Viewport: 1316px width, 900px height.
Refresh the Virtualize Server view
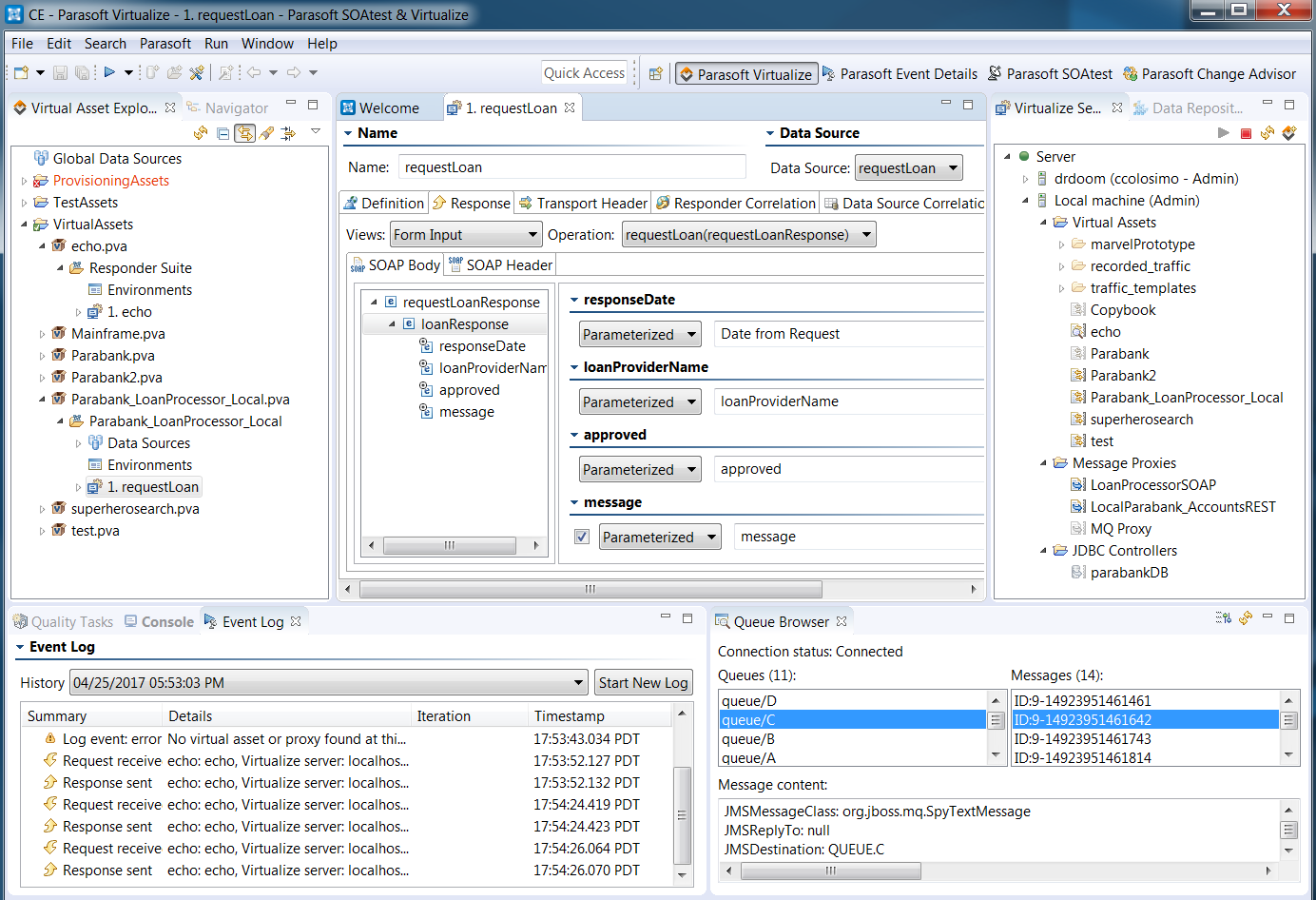coord(1268,133)
